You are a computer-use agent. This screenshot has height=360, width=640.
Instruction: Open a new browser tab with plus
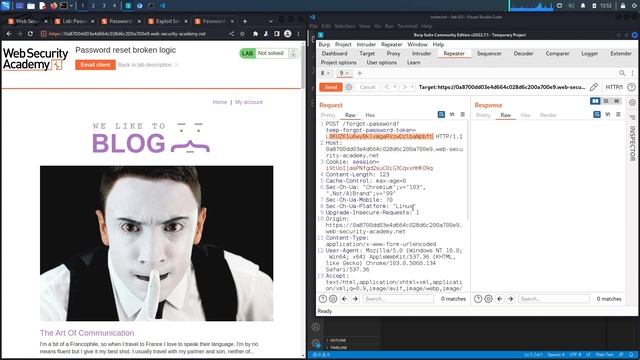245,21
